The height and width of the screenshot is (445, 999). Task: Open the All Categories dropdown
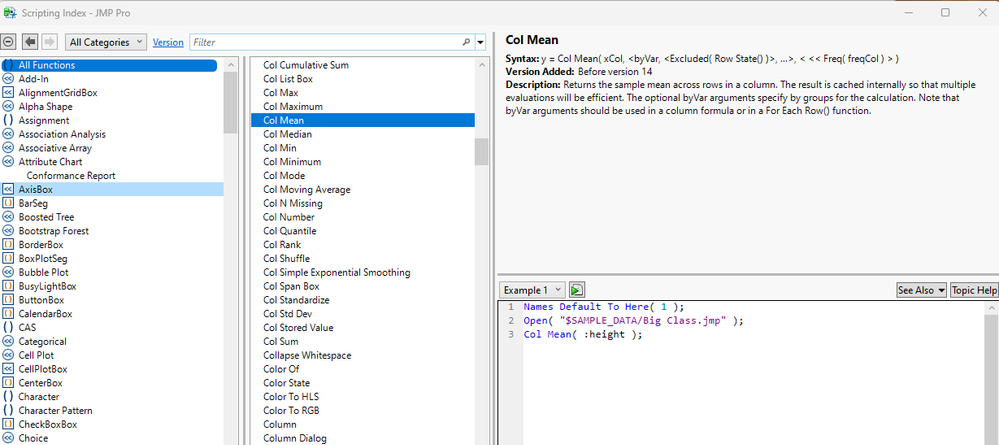tap(106, 42)
